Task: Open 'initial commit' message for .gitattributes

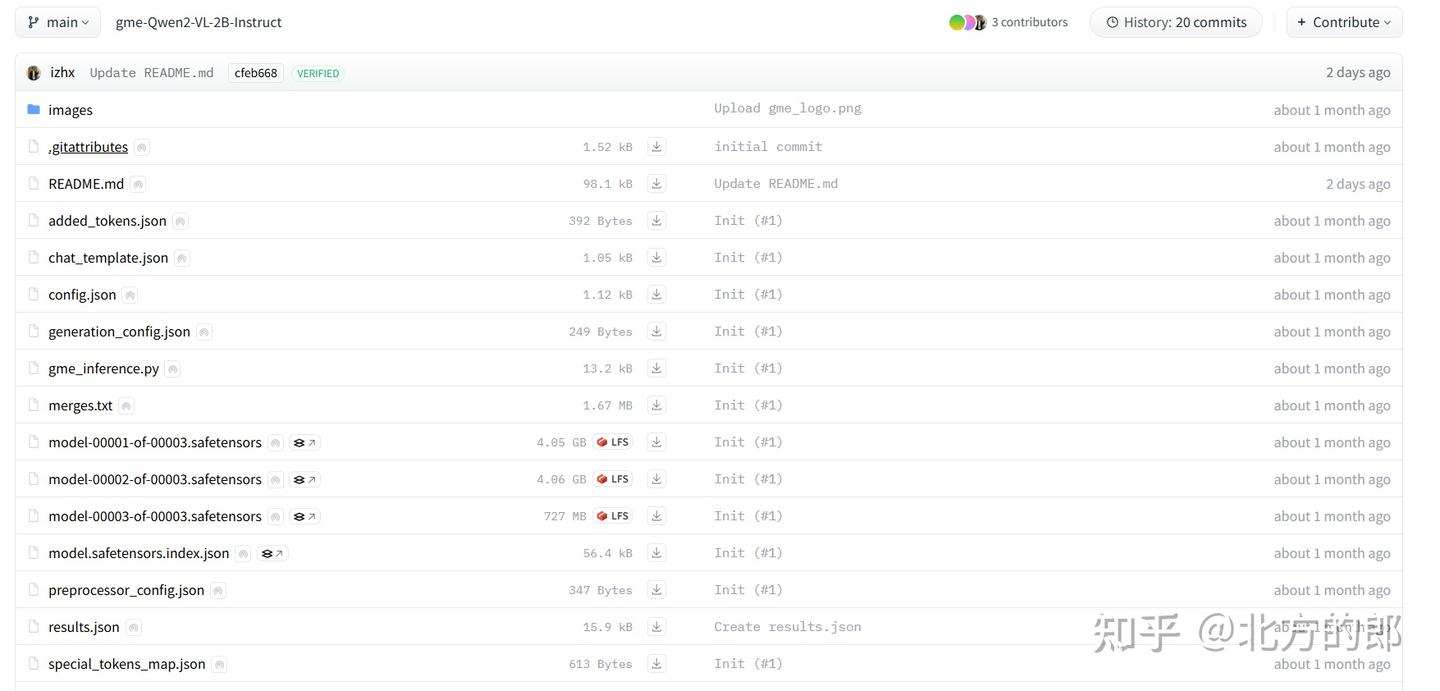Action: click(x=768, y=147)
